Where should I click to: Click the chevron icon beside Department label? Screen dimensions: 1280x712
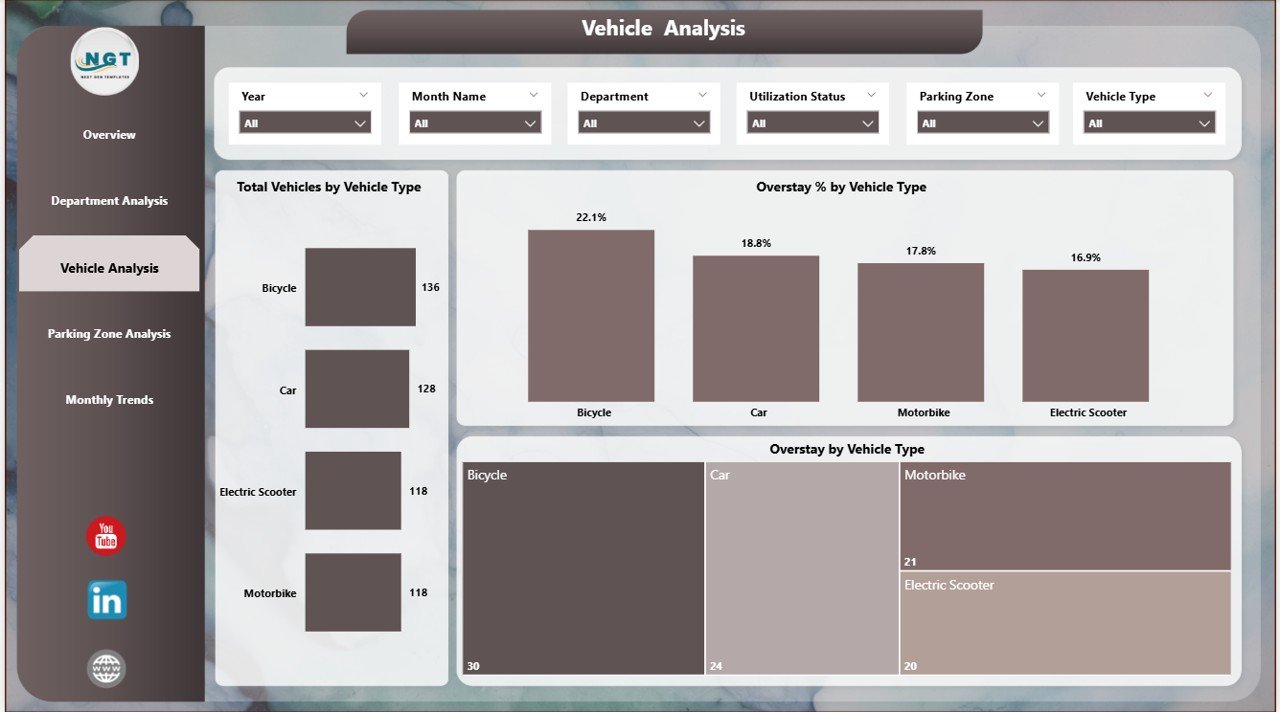[702, 95]
